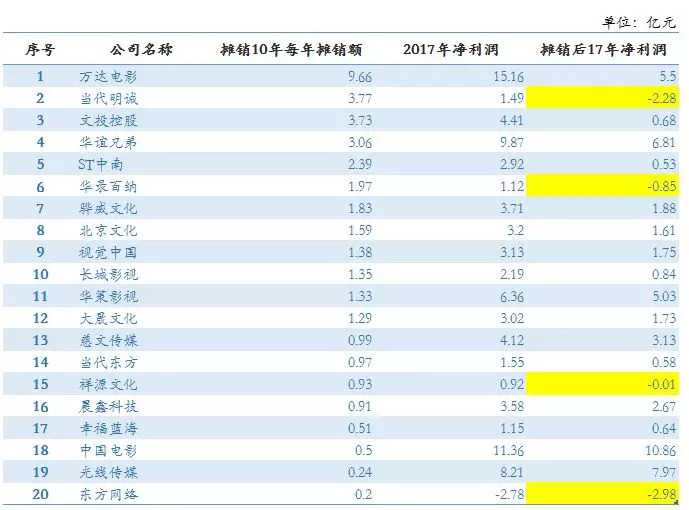Click company name 当代东方
Viewport: 689px width, 510px height.
[109, 362]
